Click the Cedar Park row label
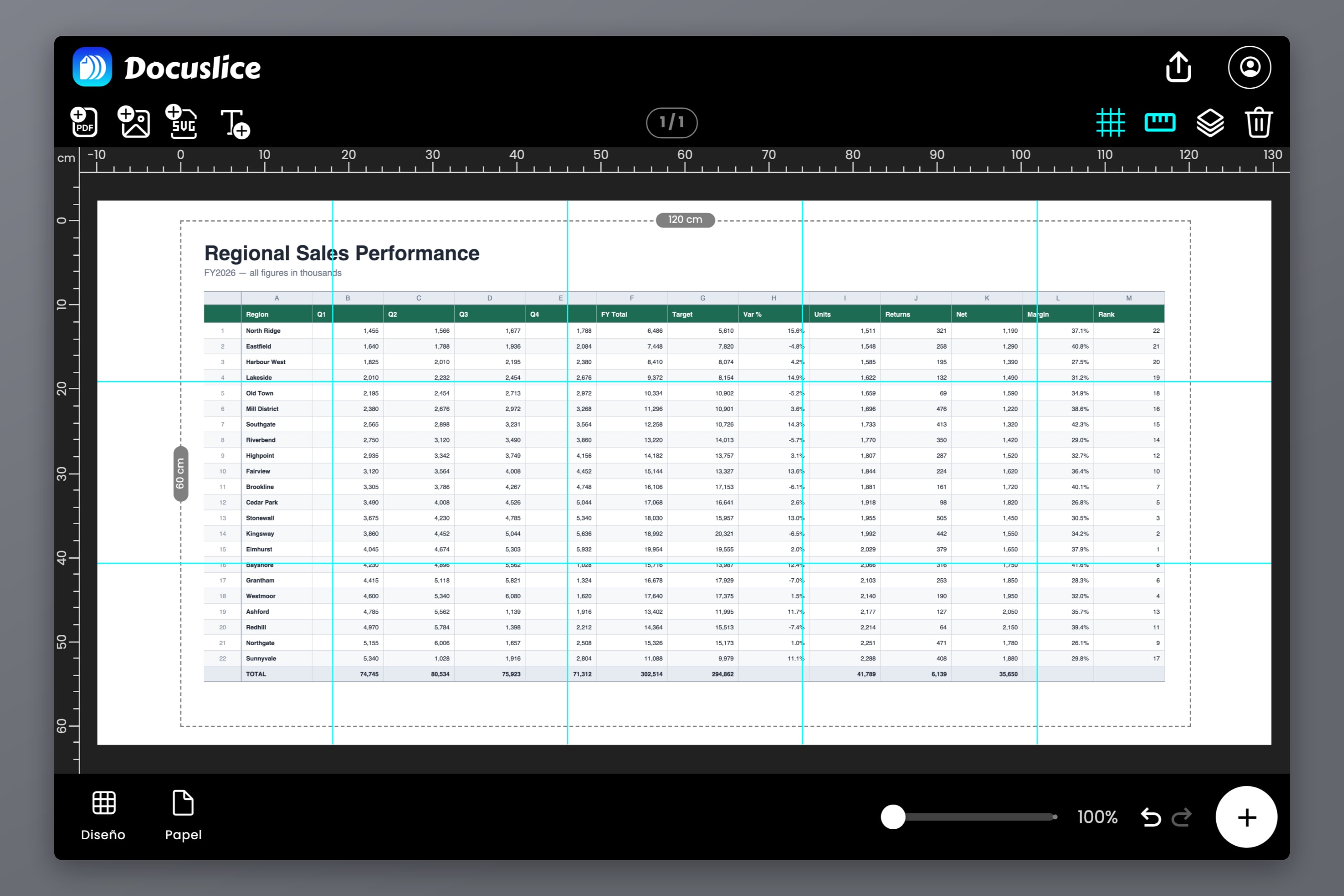The height and width of the screenshot is (896, 1344). (262, 503)
